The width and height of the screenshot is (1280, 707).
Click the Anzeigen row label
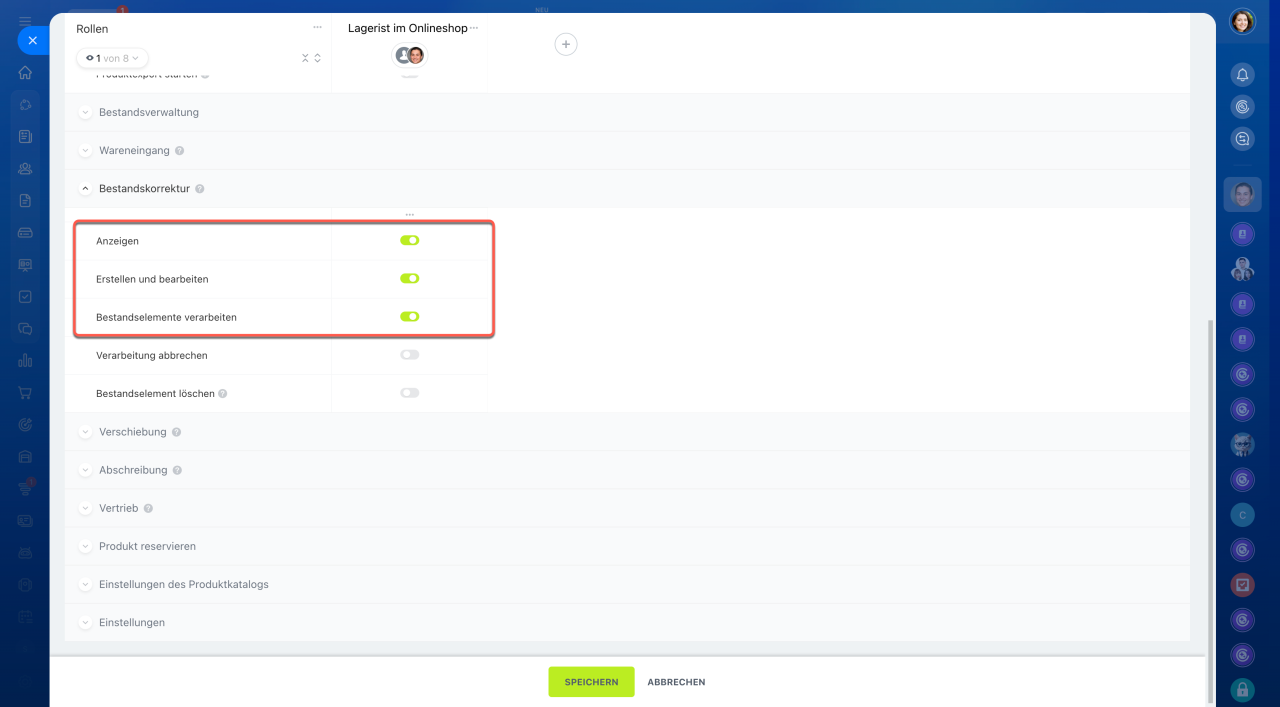[117, 241]
